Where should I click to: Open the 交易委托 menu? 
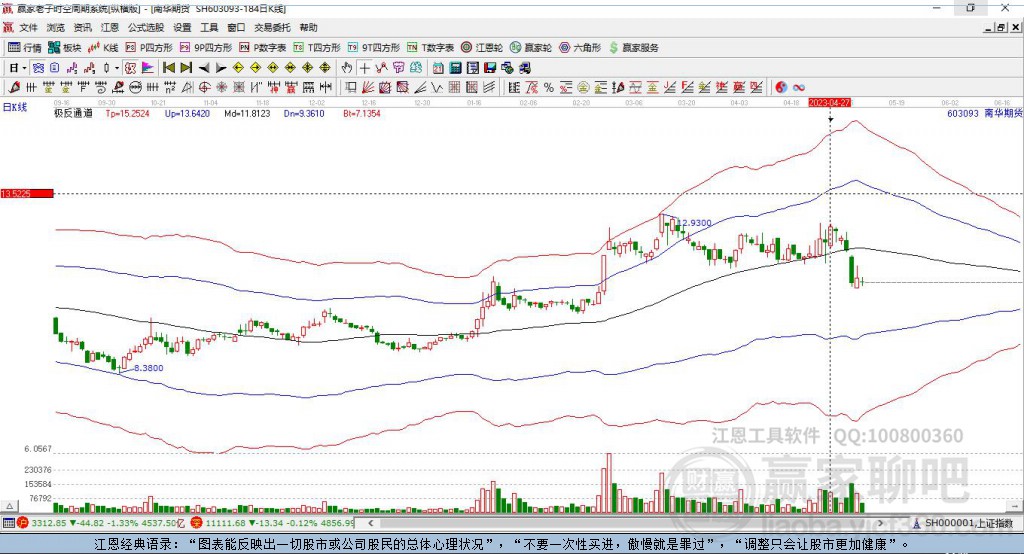[x=272, y=27]
